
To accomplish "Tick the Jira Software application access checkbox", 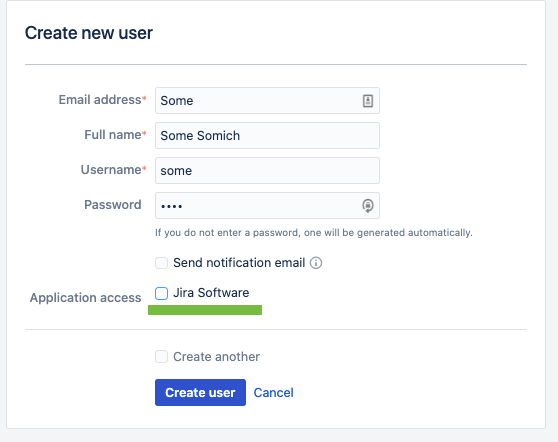I will tap(161, 293).
